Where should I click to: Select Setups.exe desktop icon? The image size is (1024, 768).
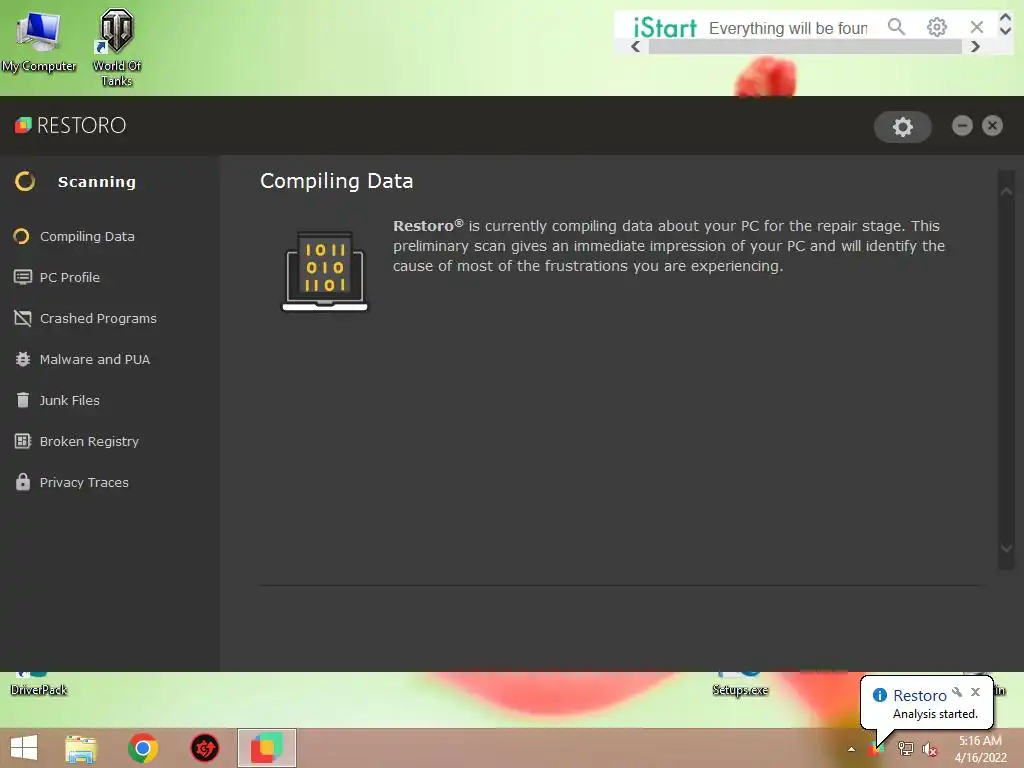point(740,684)
